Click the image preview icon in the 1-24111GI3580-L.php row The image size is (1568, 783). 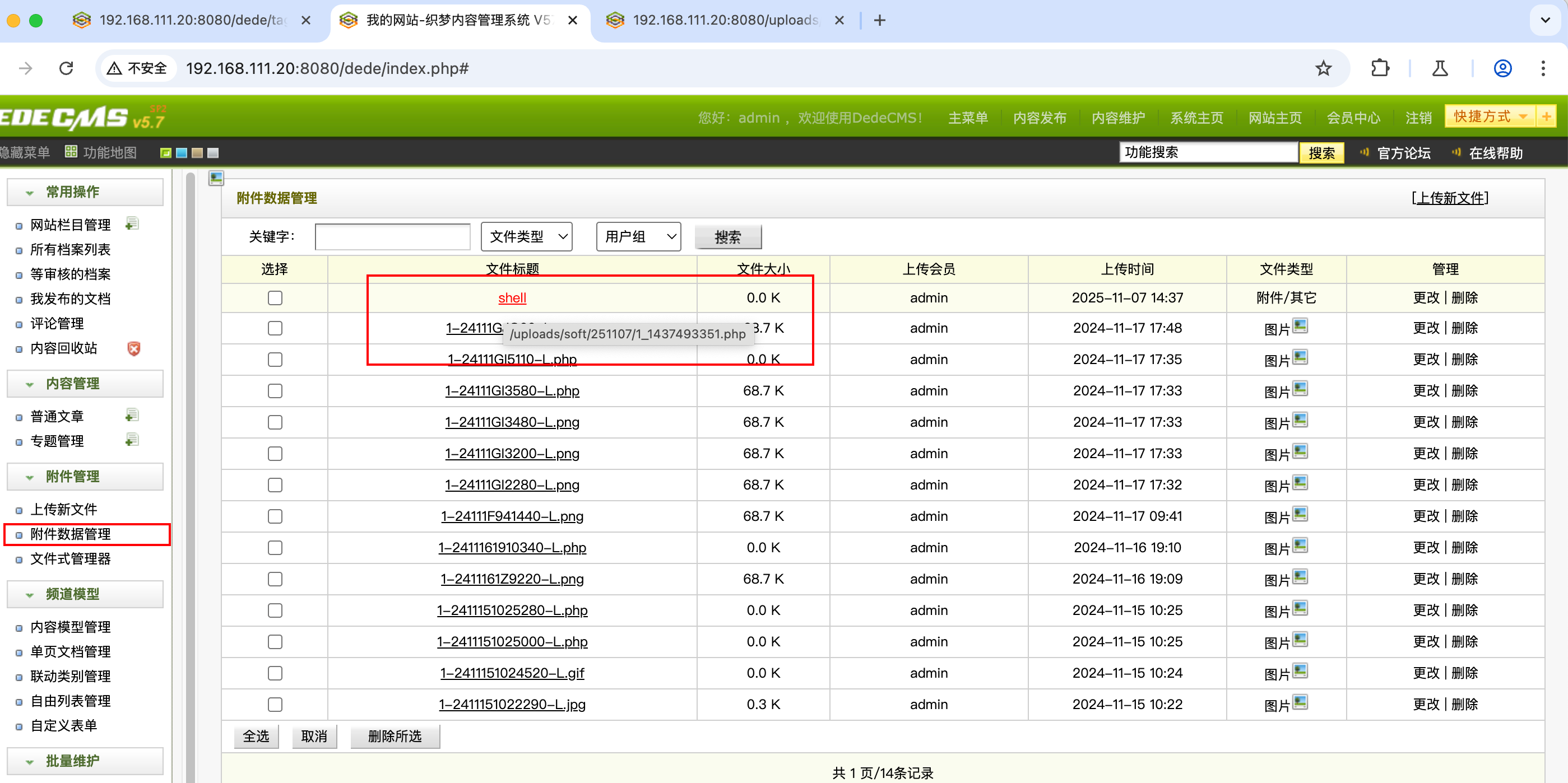pos(1300,389)
